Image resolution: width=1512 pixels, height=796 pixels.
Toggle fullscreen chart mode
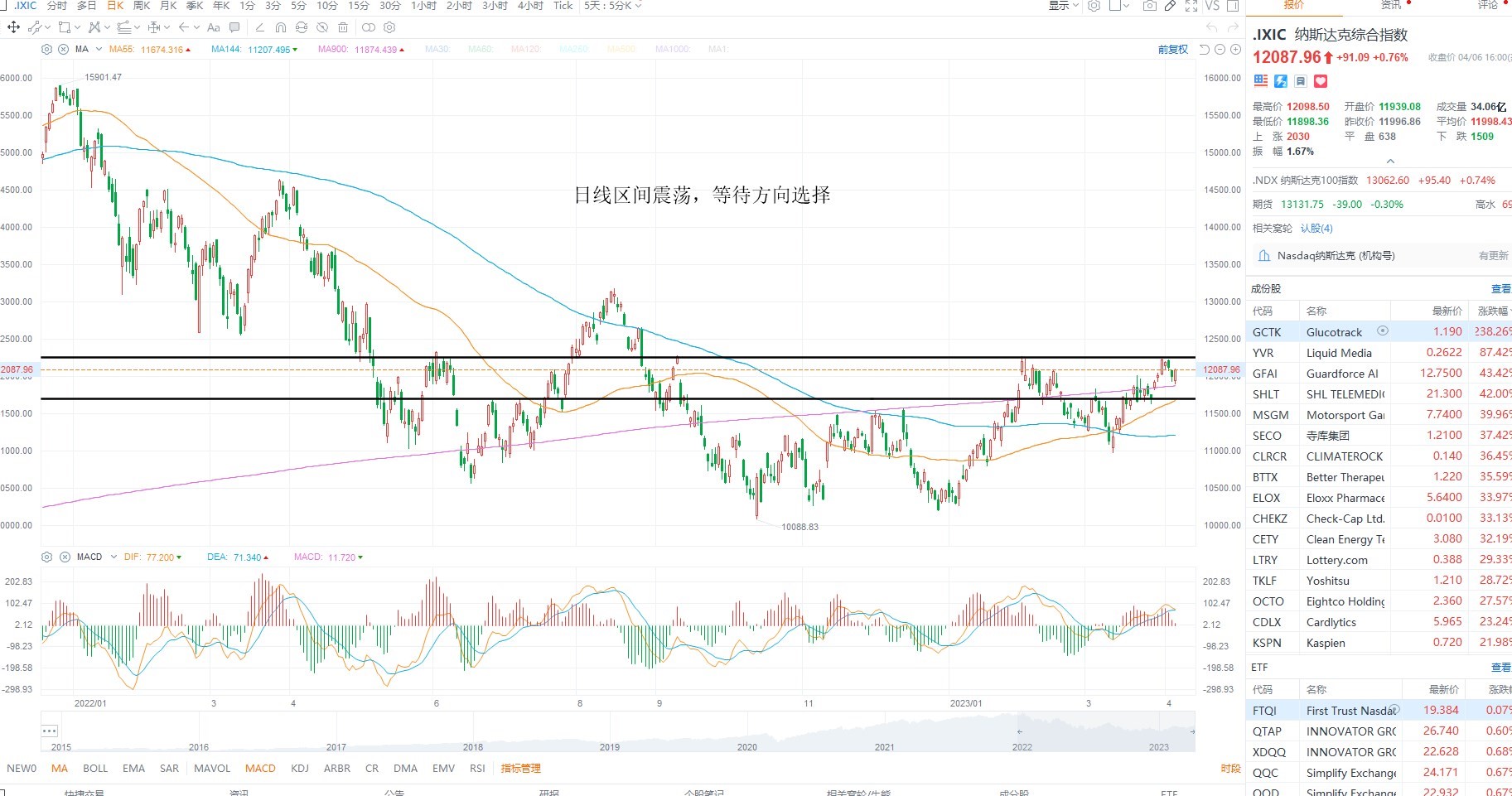[1191, 6]
